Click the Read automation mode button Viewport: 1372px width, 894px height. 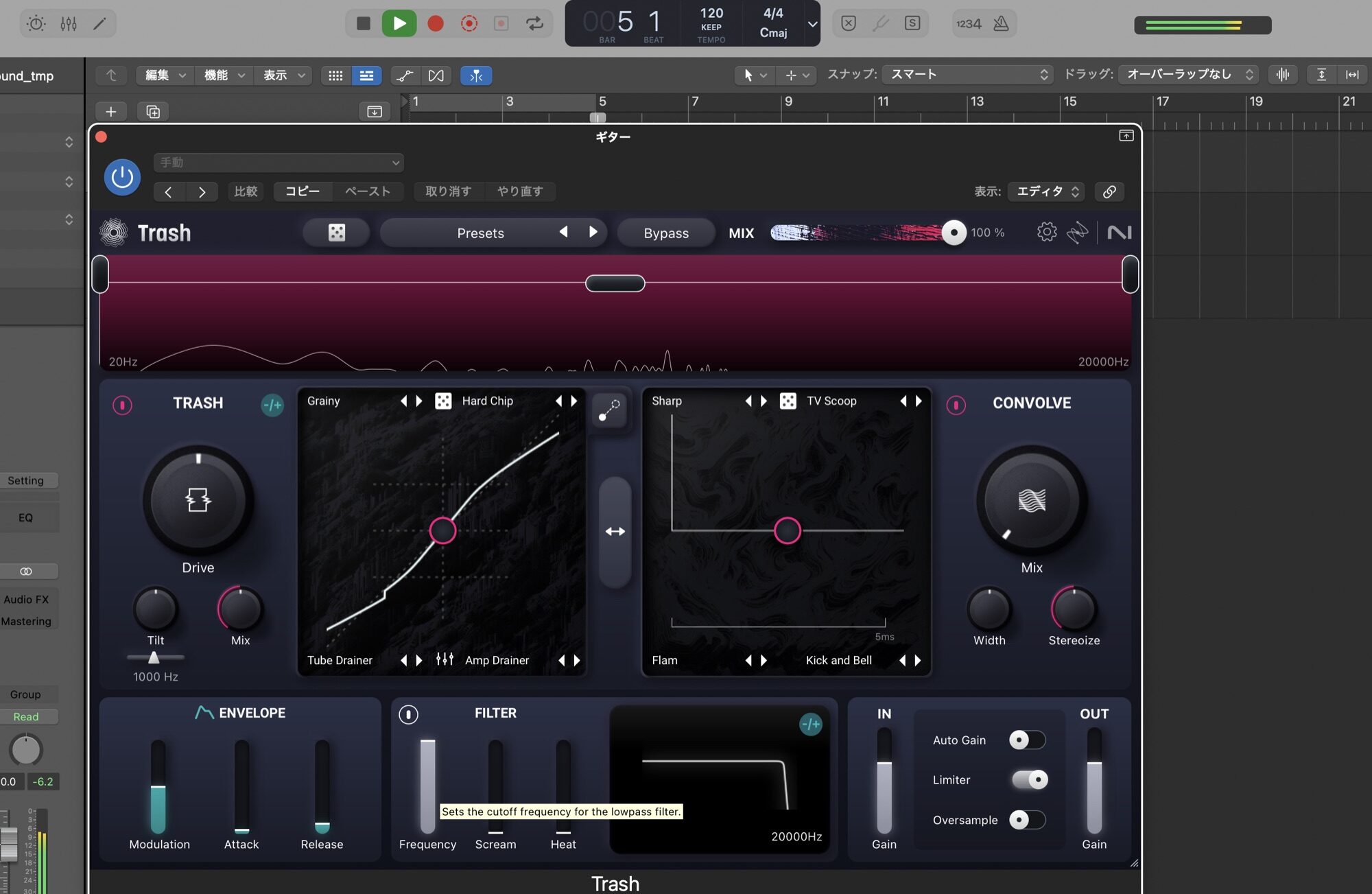(x=26, y=716)
